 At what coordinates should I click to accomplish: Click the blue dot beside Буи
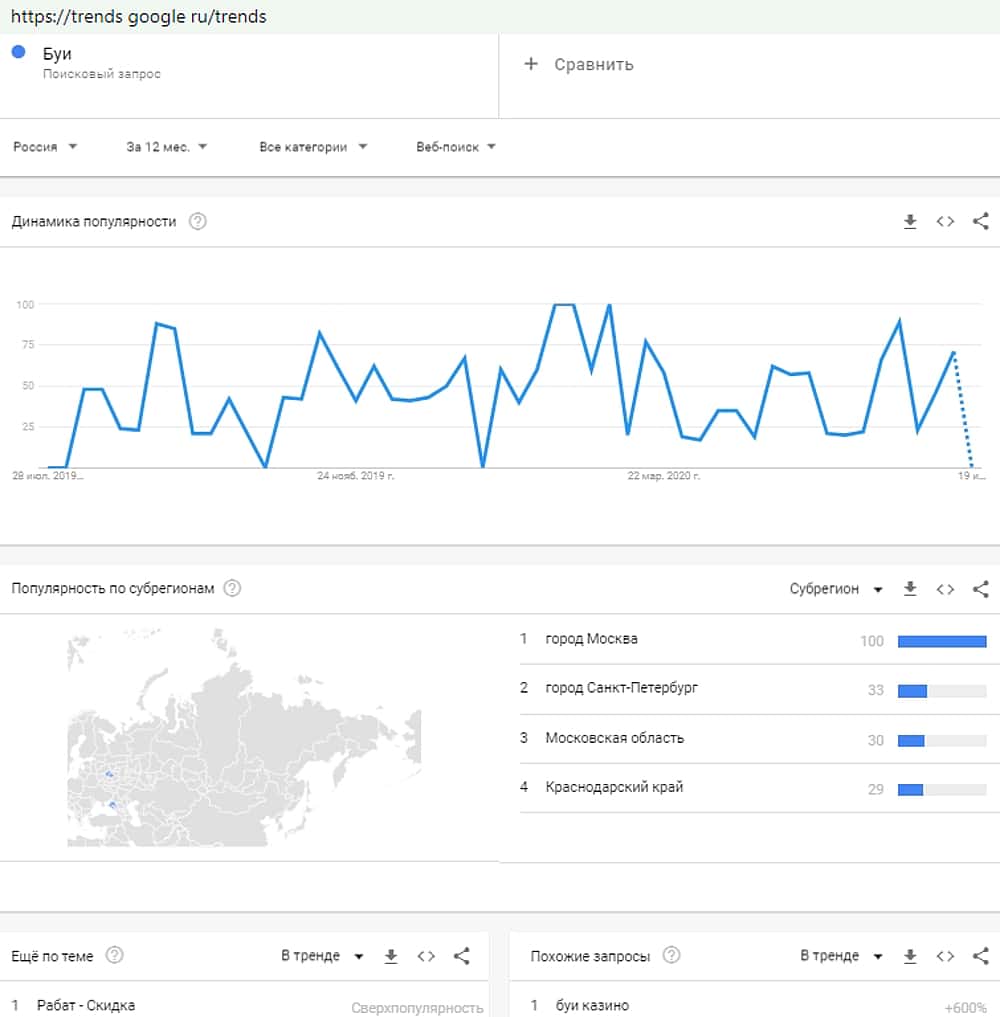[x=18, y=53]
